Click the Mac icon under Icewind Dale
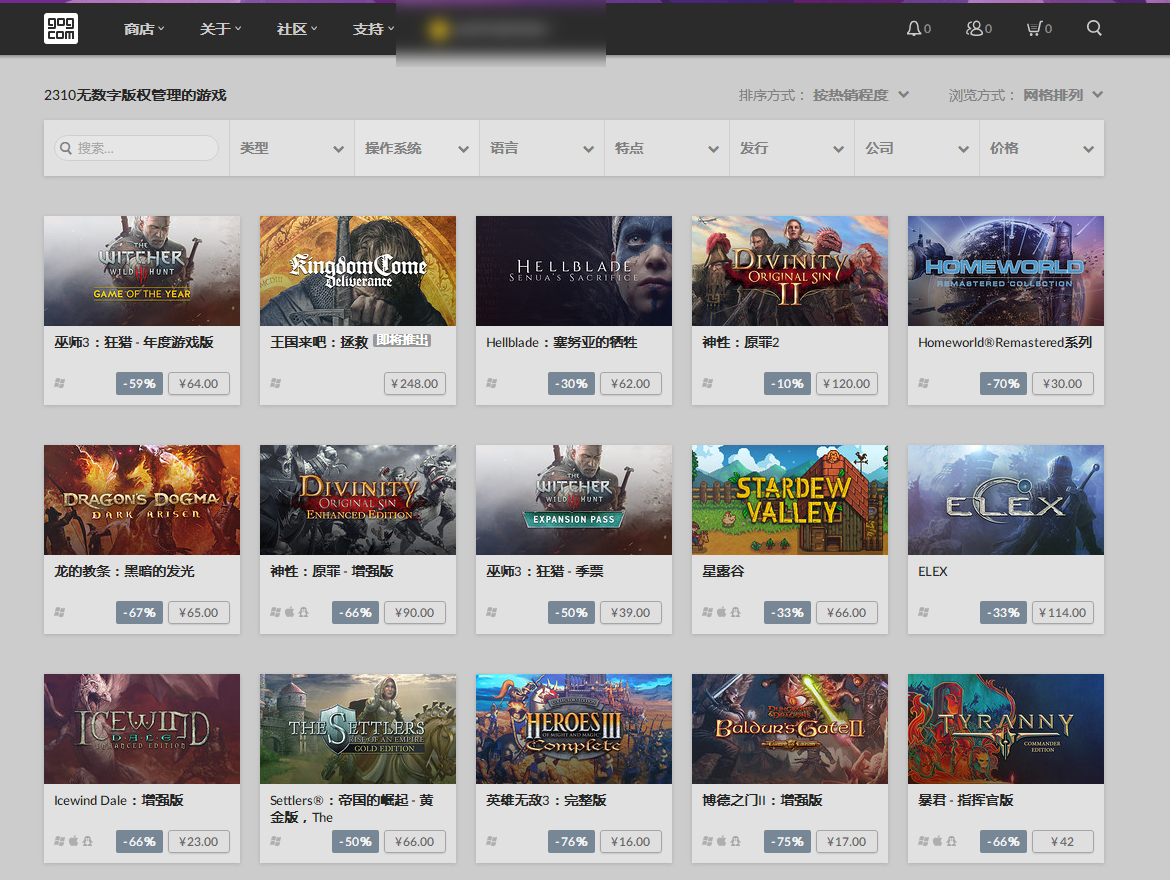 point(73,841)
